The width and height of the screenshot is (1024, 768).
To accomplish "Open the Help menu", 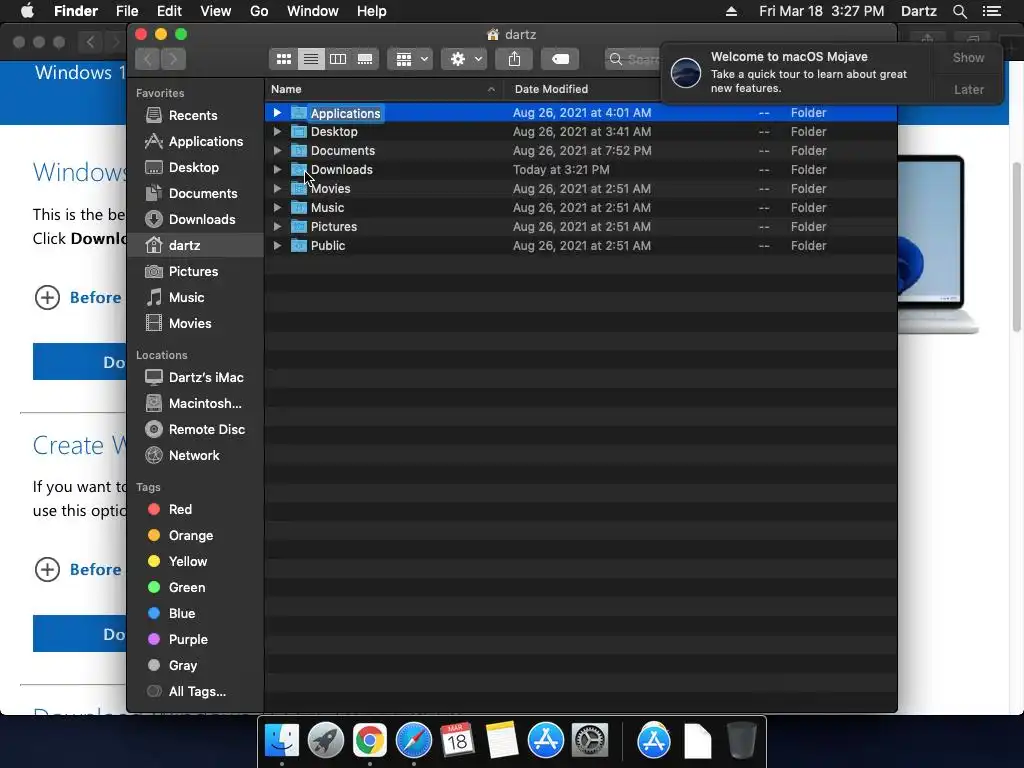I will tap(372, 11).
